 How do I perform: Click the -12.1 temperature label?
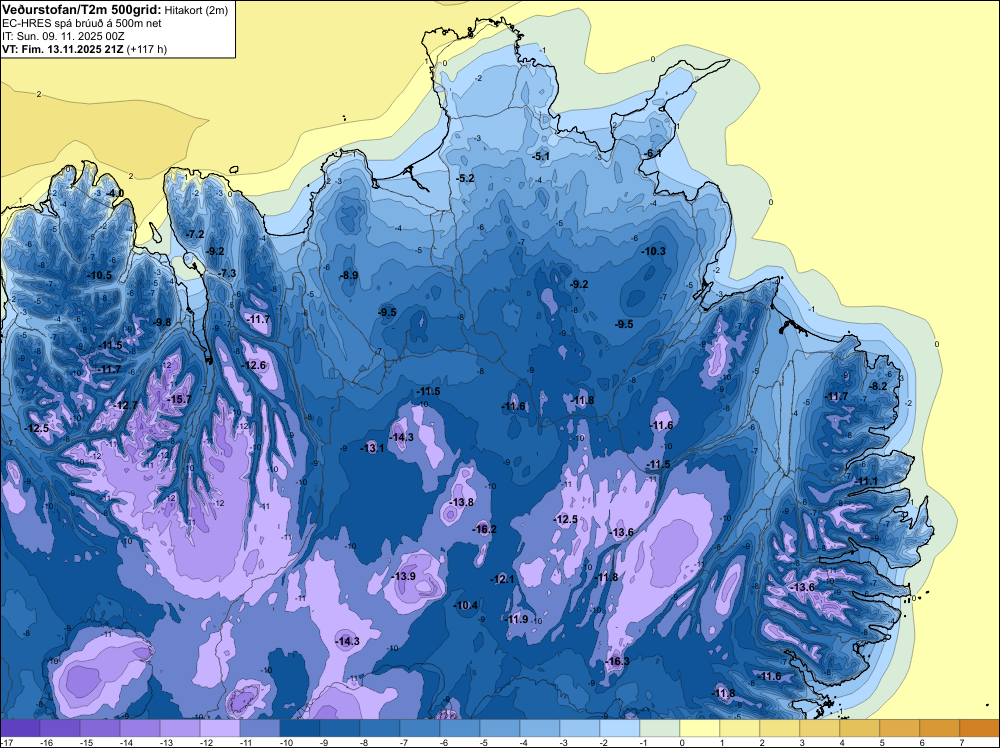pos(502,579)
